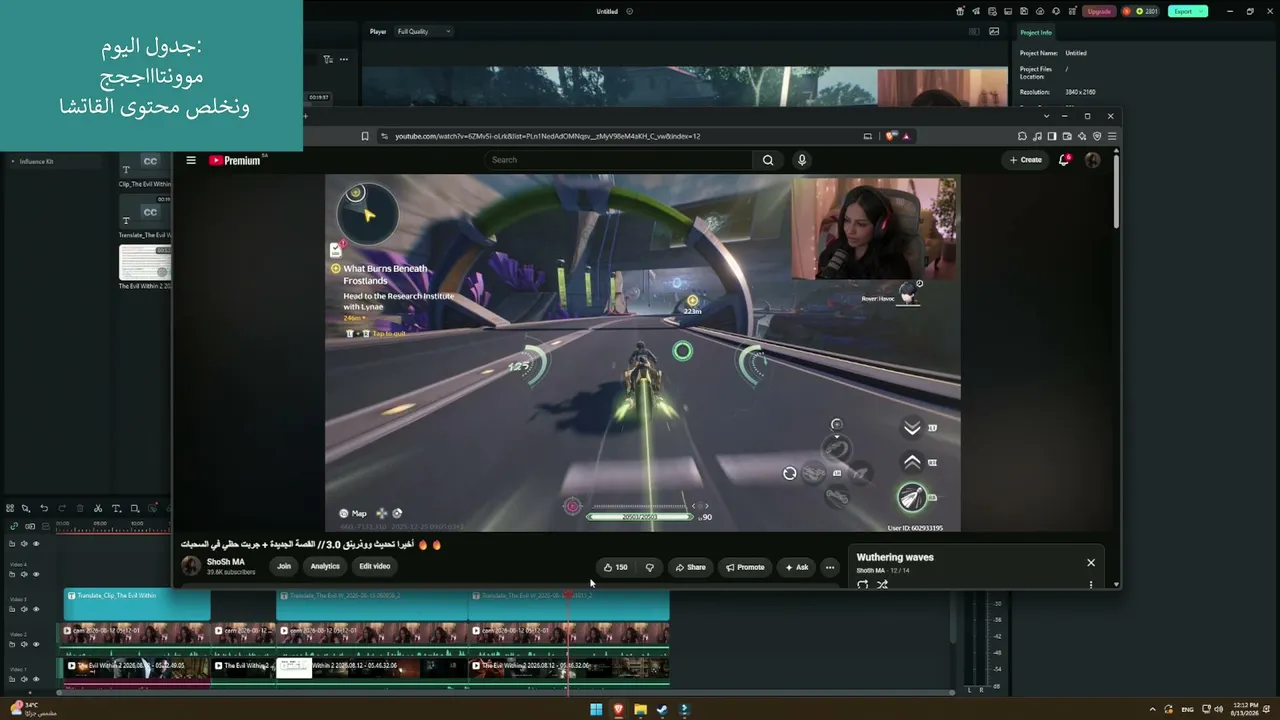
Task: Toggle visibility eye on Video 2 track
Action: (36, 643)
